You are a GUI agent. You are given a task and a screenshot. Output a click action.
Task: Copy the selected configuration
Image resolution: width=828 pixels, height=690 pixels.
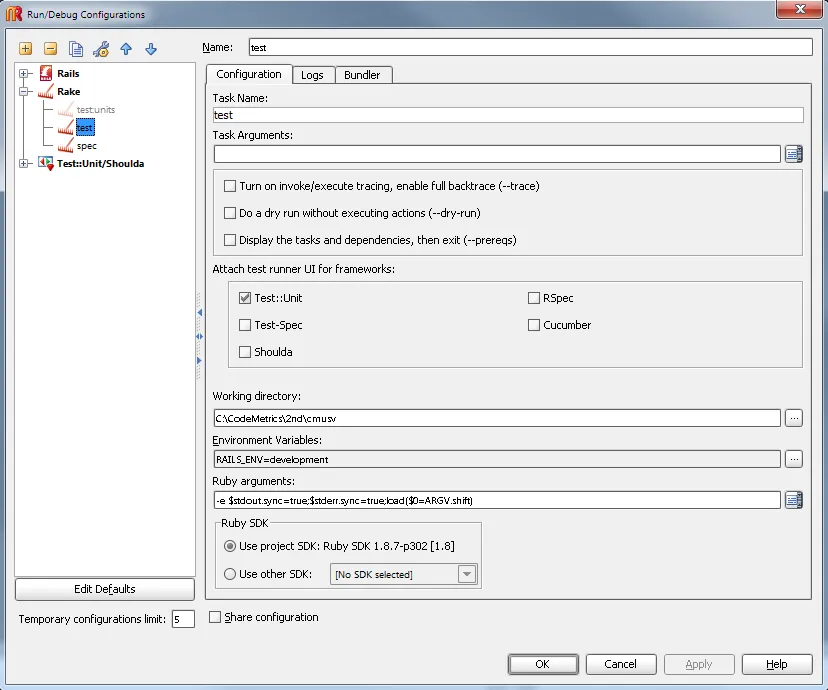tap(76, 49)
